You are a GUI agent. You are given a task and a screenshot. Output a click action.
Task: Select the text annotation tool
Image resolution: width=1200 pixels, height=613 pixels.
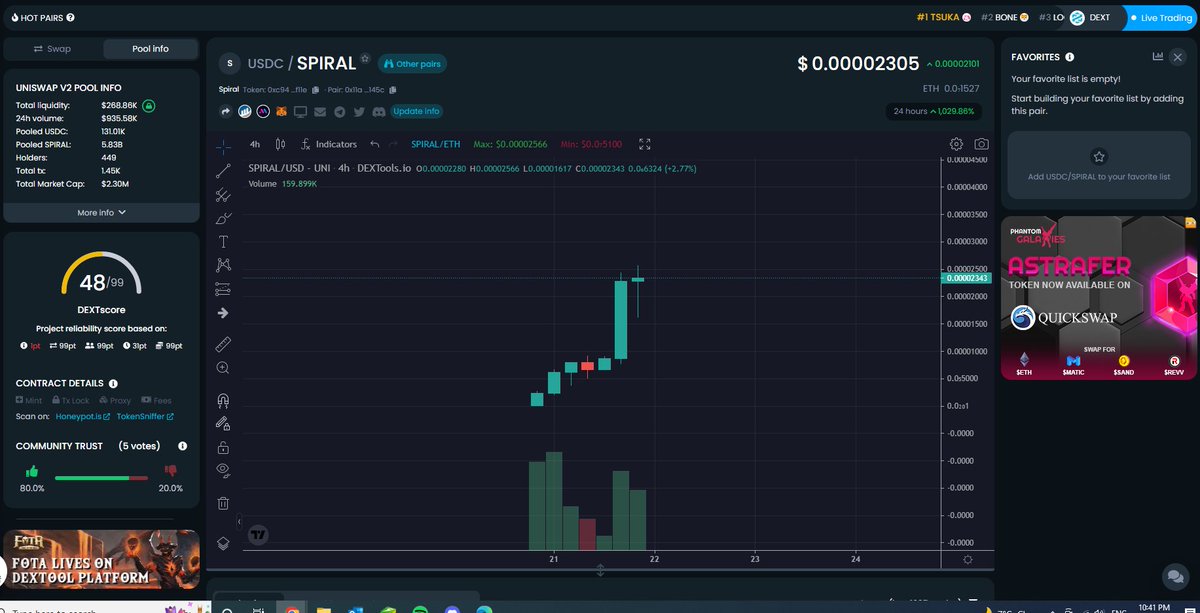(x=223, y=242)
